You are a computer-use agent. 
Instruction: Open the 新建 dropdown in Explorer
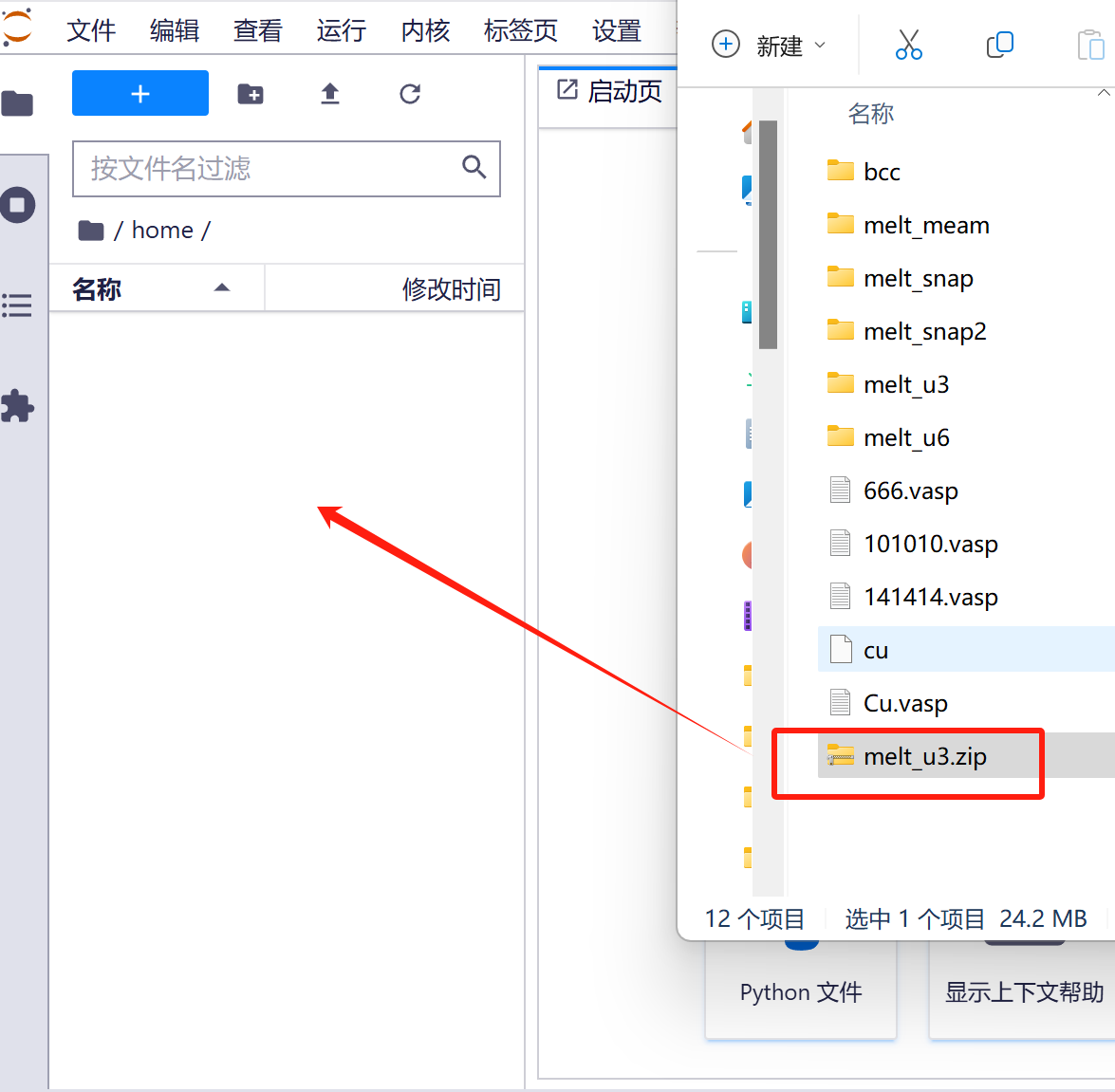[x=769, y=45]
